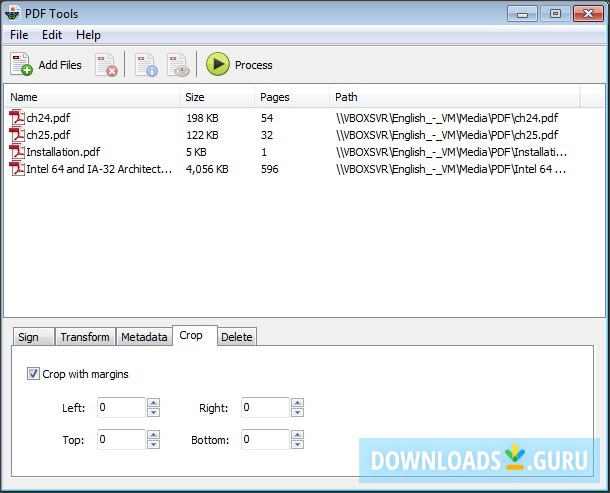Switch to the Sign tab
Viewport: 610px width, 493px height.
[33, 337]
